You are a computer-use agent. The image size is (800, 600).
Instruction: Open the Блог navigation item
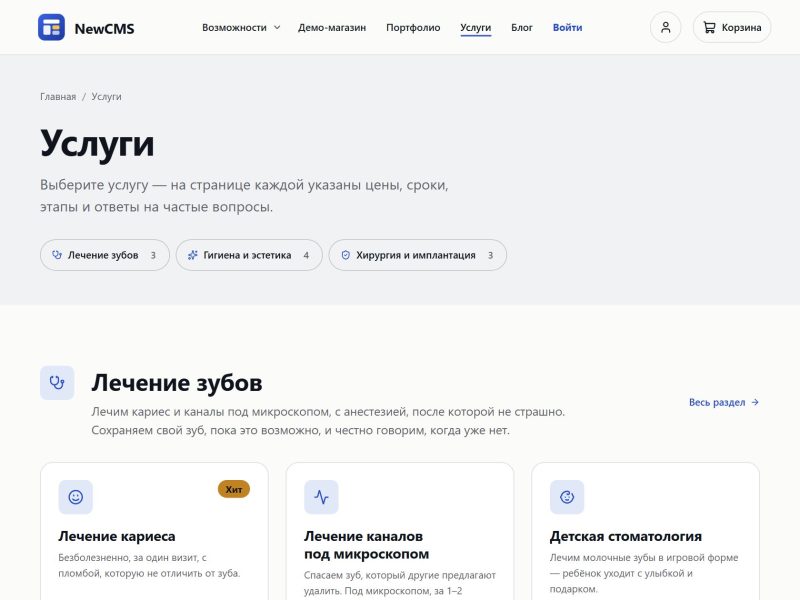(522, 28)
